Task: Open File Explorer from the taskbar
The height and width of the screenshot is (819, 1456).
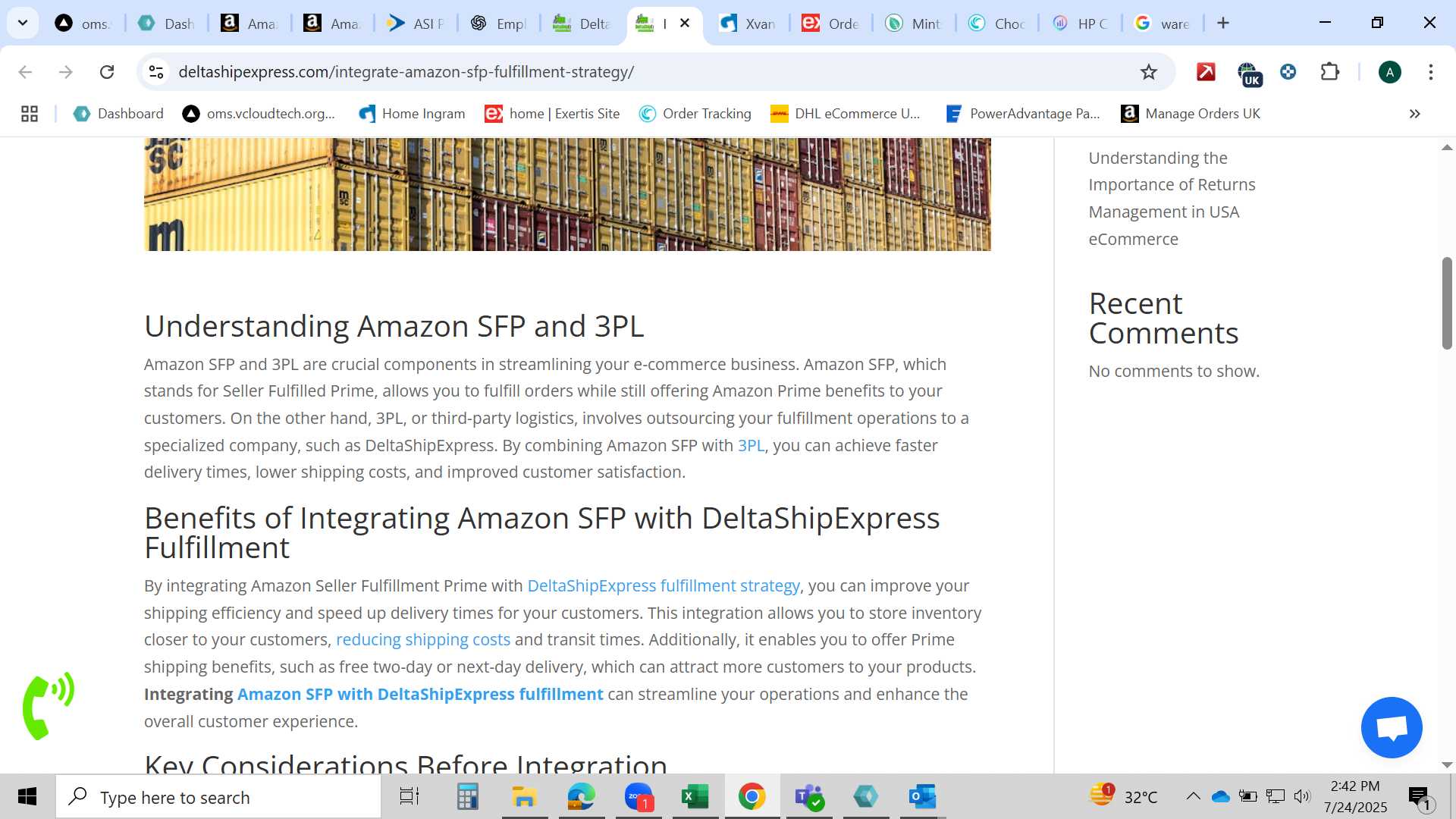Action: click(x=524, y=797)
